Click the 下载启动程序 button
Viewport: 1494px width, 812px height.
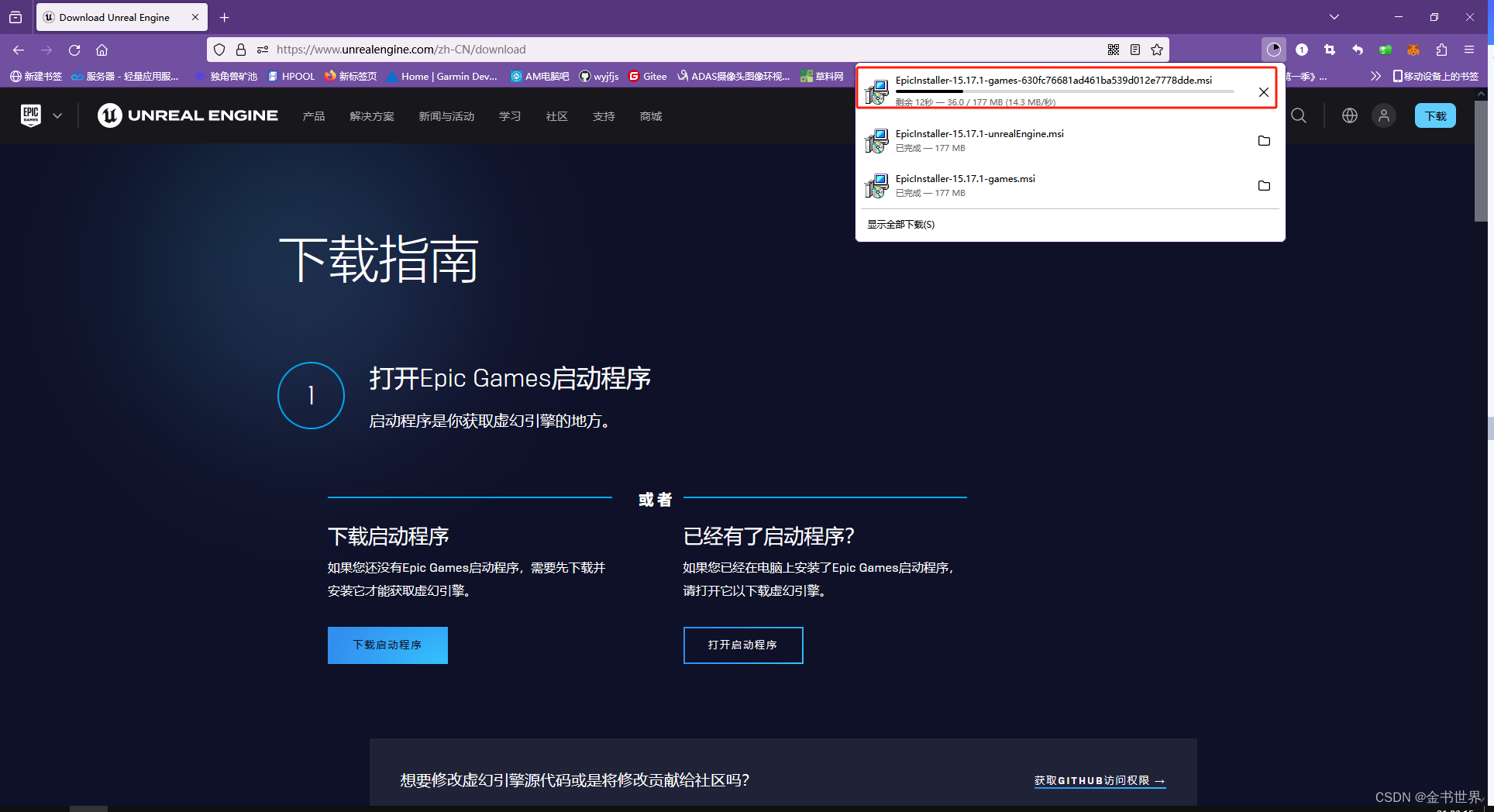click(x=387, y=645)
